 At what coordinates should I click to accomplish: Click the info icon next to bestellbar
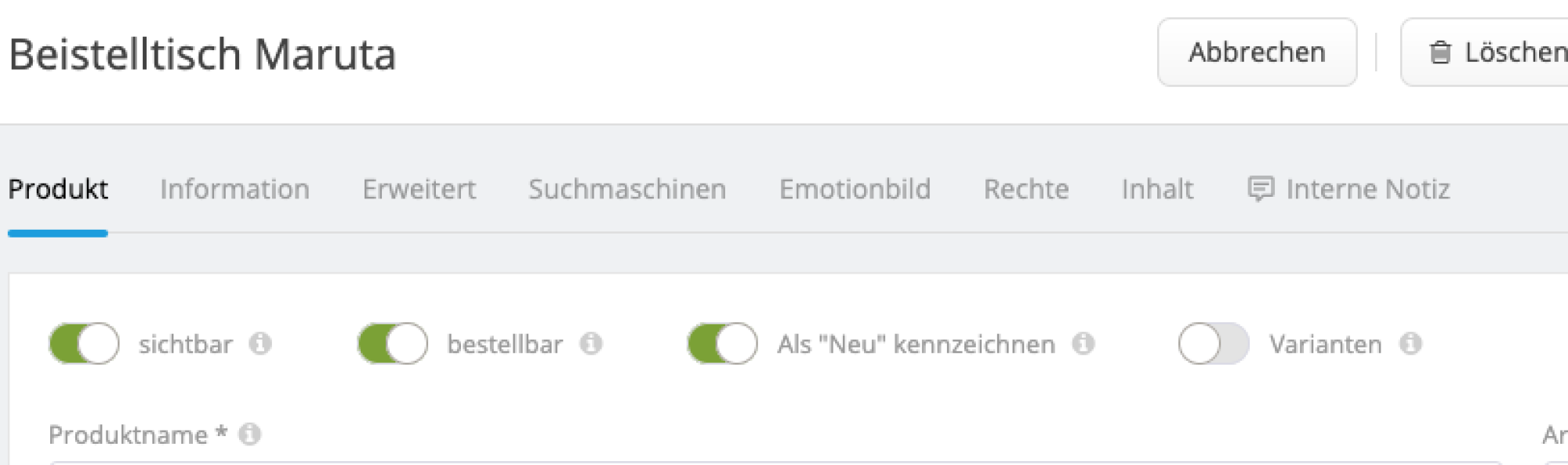click(590, 343)
